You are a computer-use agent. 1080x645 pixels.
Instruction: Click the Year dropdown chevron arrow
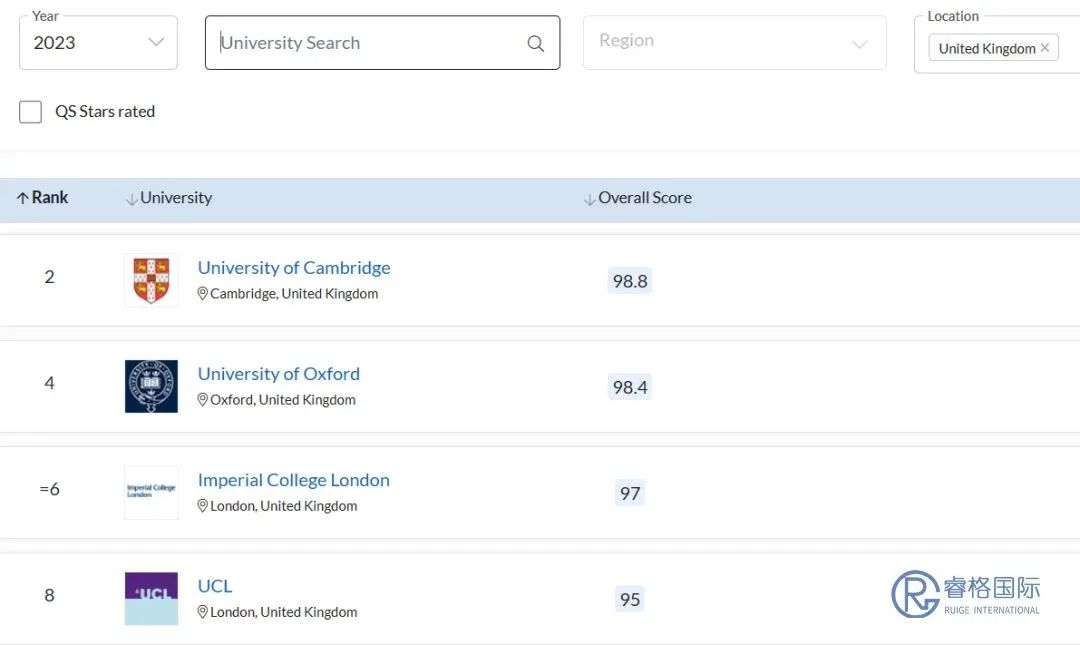(x=156, y=42)
